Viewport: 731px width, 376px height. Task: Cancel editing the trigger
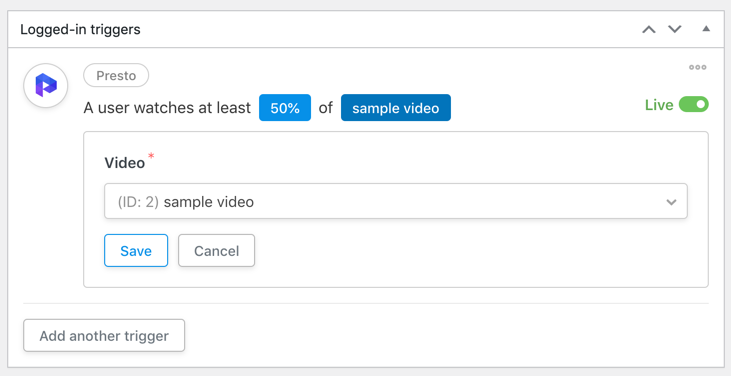pos(216,251)
